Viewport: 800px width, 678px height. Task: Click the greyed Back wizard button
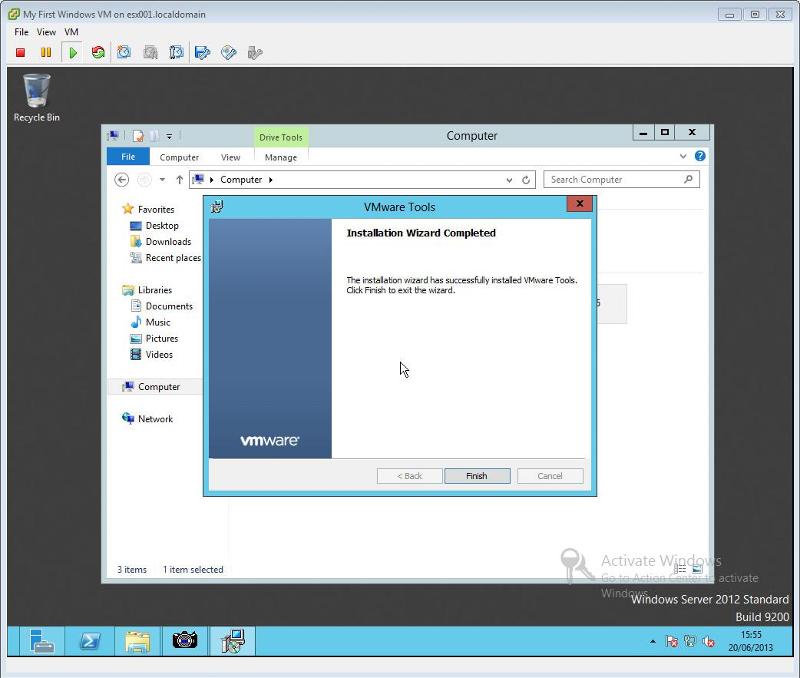[x=409, y=476]
